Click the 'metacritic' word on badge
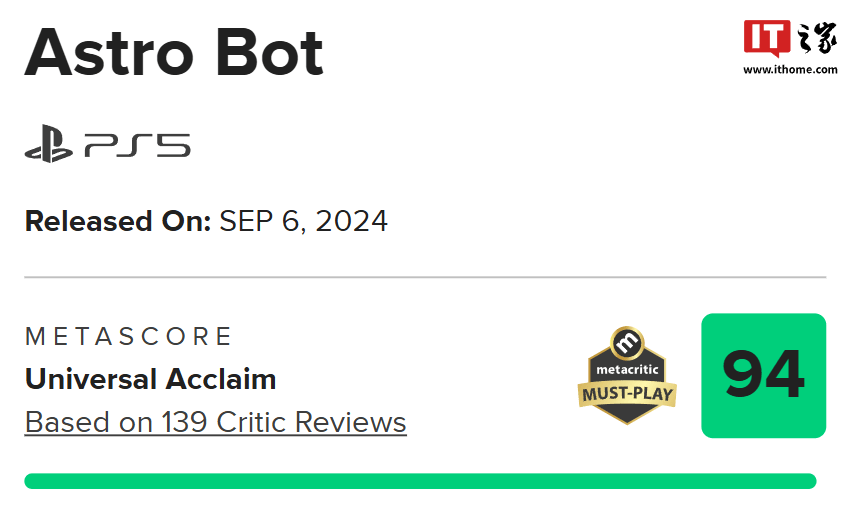 [627, 370]
